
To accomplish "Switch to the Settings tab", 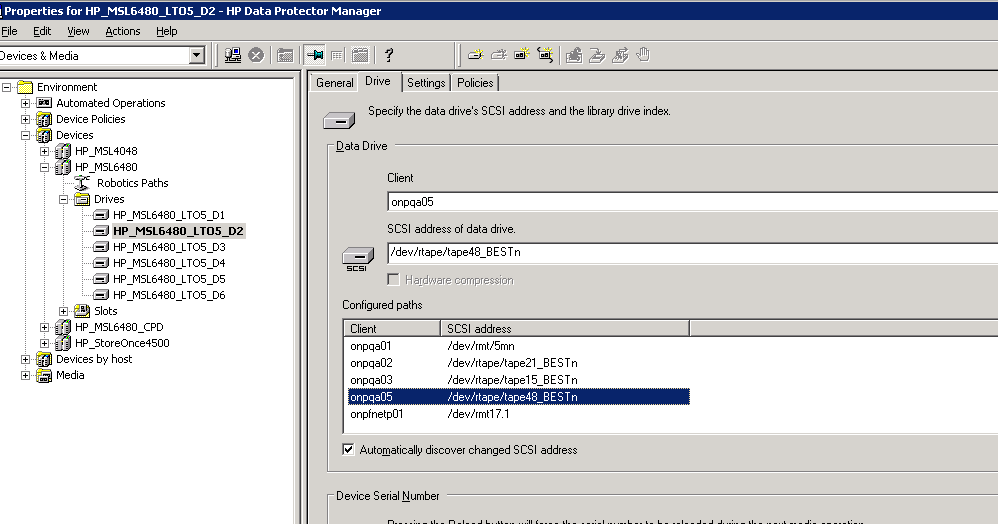I will point(426,83).
